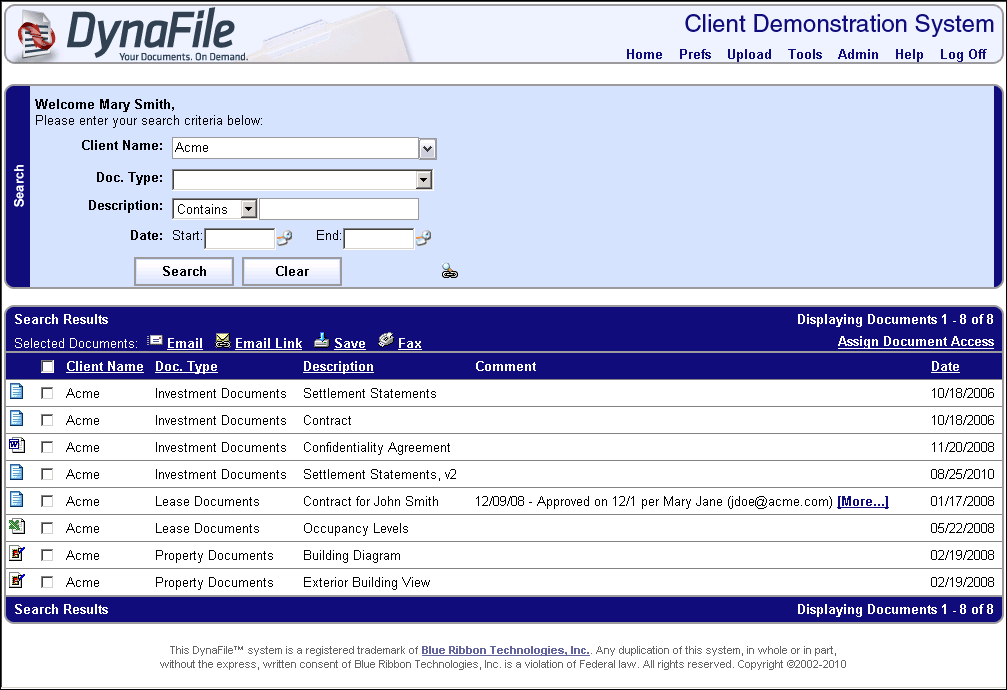Open Word icon for Confidentiality Agreement
This screenshot has height=690, width=1007.
[17, 445]
